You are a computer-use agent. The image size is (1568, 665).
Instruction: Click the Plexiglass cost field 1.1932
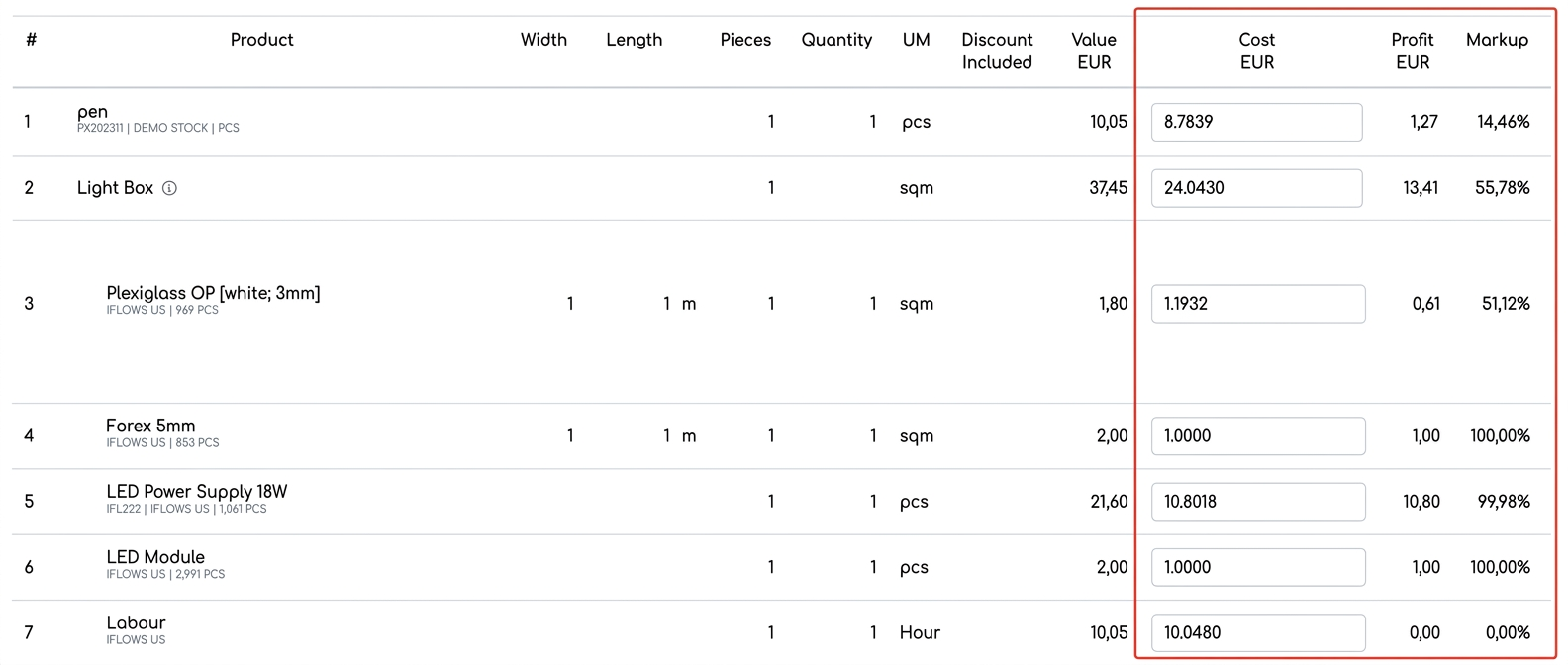pyautogui.click(x=1258, y=304)
